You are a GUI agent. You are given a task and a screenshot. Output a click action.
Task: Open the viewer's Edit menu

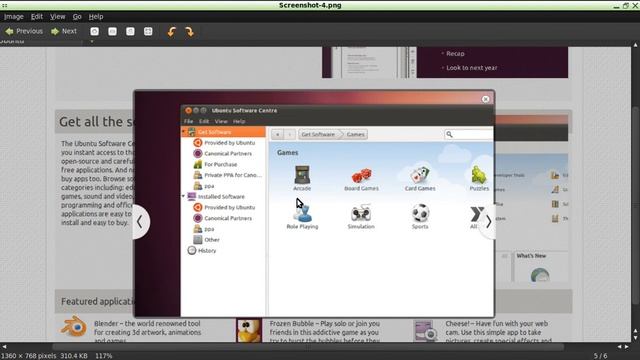click(x=37, y=17)
